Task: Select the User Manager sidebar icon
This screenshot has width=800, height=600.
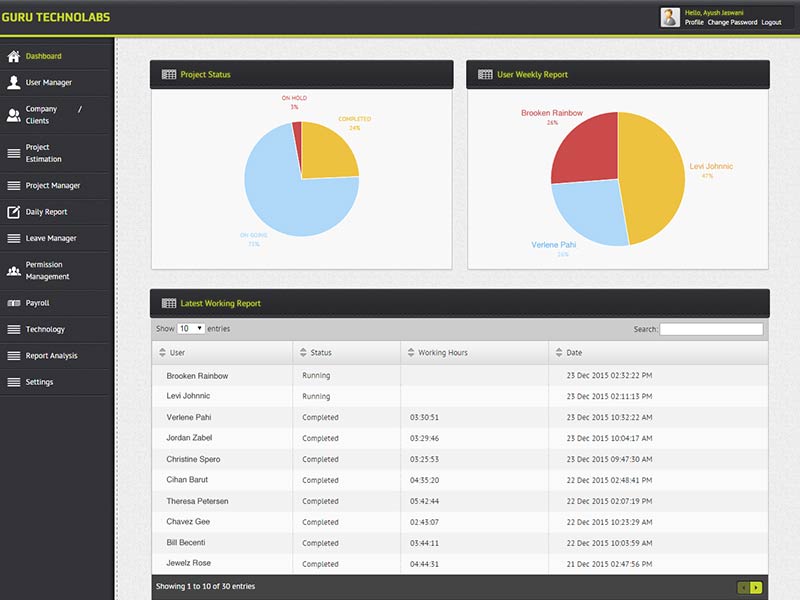Action: click(12, 82)
